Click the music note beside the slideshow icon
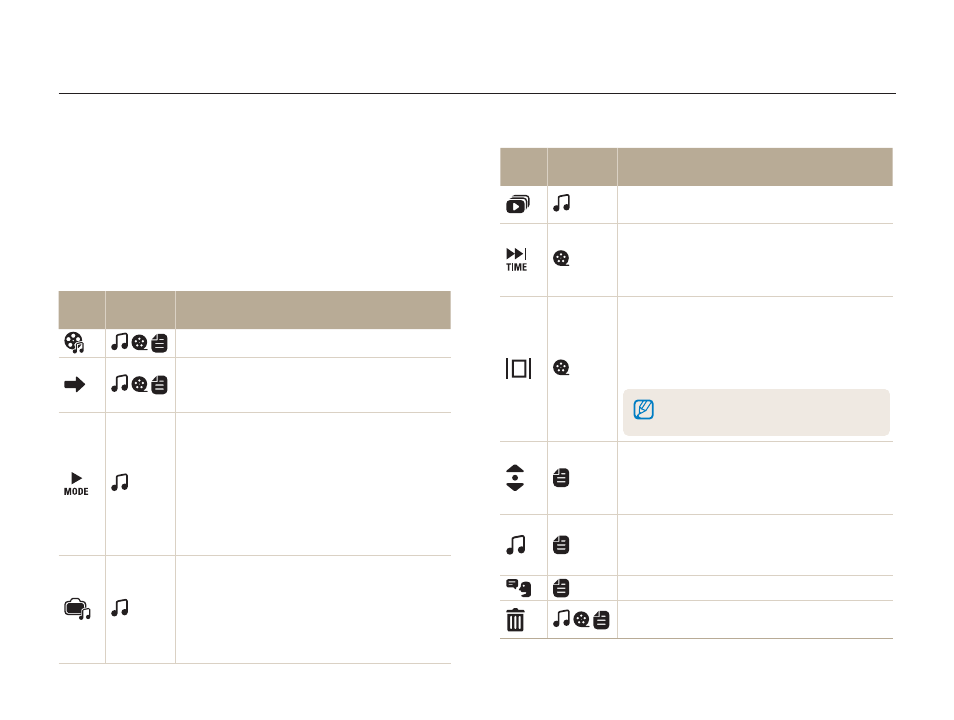The image size is (954, 720). pos(562,203)
